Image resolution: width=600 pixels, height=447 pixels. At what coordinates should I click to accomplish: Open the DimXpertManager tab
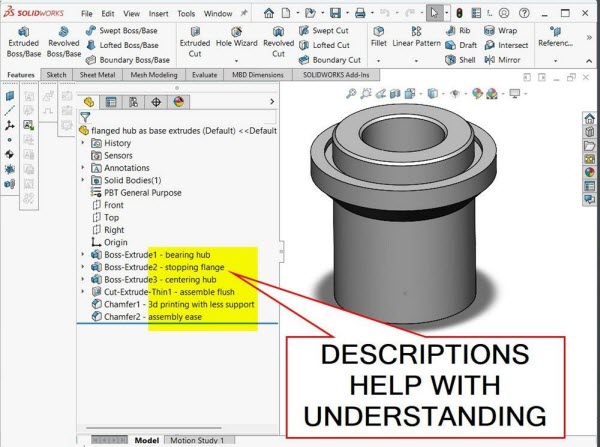coord(156,102)
